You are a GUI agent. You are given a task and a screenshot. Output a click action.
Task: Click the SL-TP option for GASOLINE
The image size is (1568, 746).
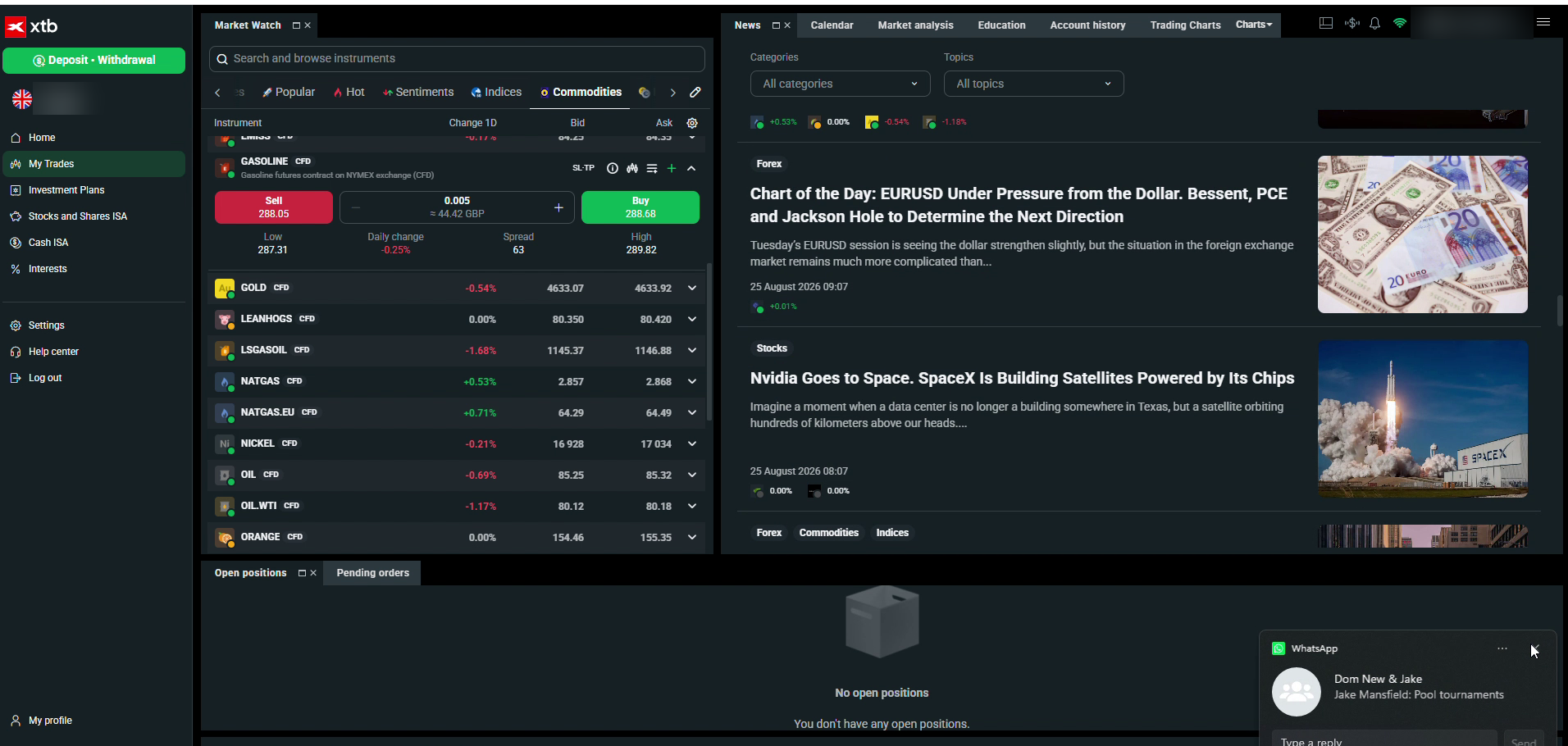click(583, 168)
